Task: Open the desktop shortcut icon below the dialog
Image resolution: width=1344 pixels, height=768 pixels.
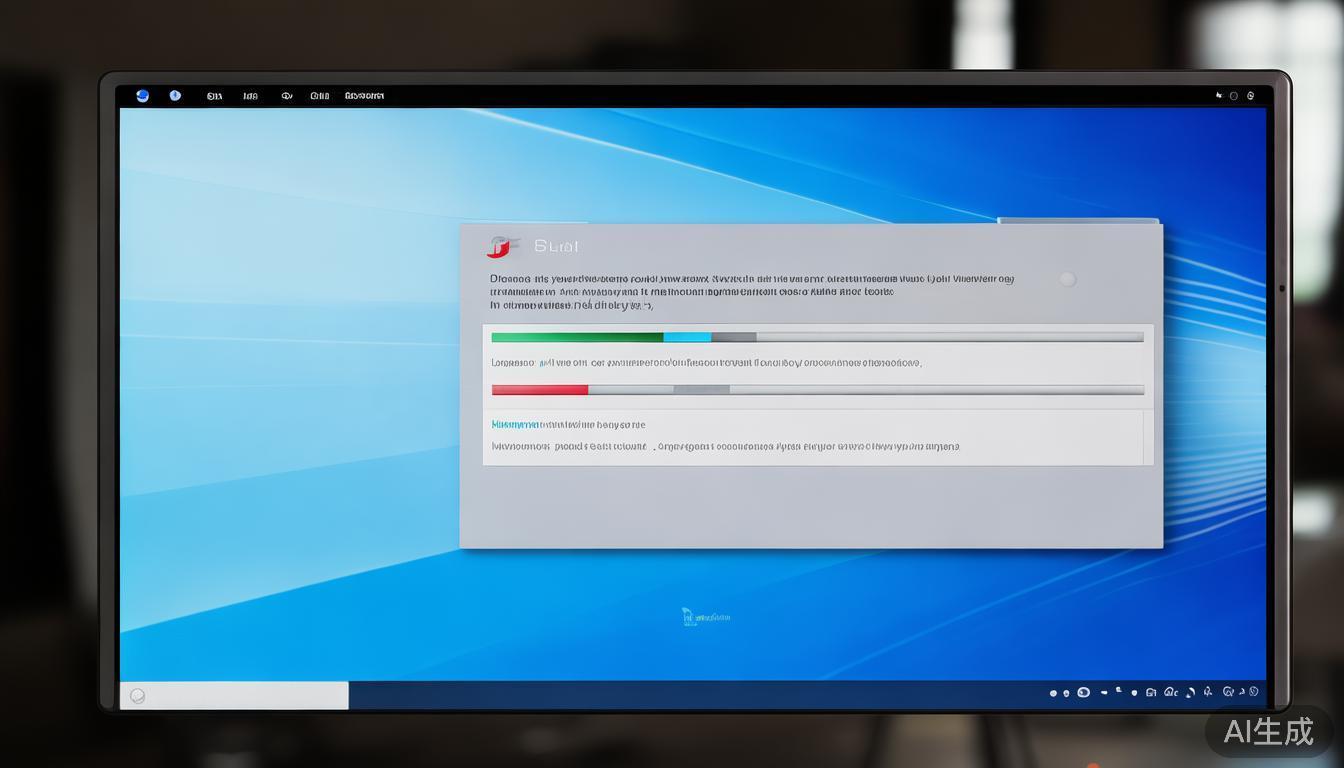Action: [705, 617]
